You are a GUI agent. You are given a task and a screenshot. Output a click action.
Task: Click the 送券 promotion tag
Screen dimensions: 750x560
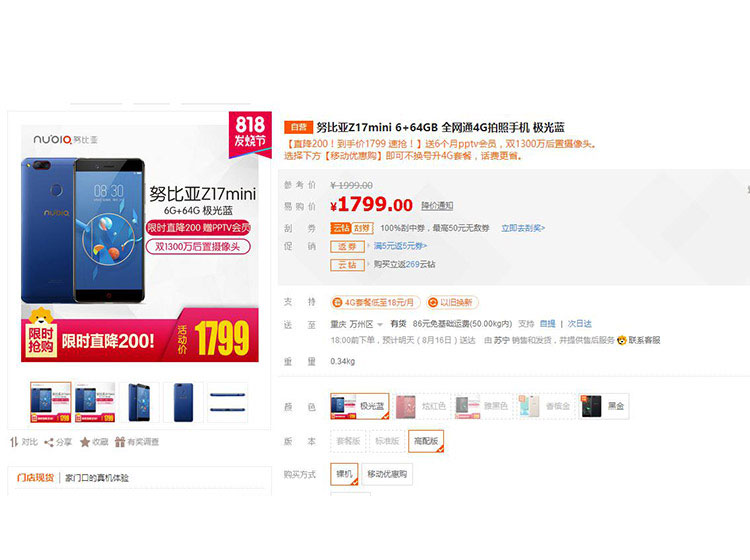tap(347, 247)
